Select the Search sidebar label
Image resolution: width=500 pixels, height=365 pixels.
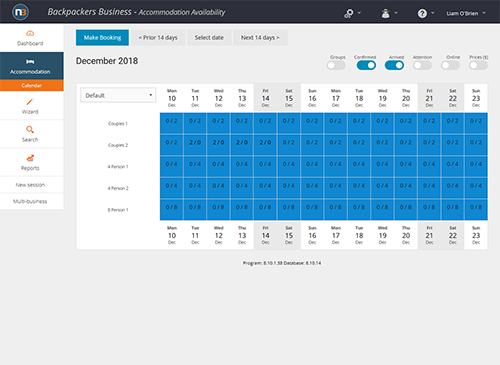[x=30, y=140]
